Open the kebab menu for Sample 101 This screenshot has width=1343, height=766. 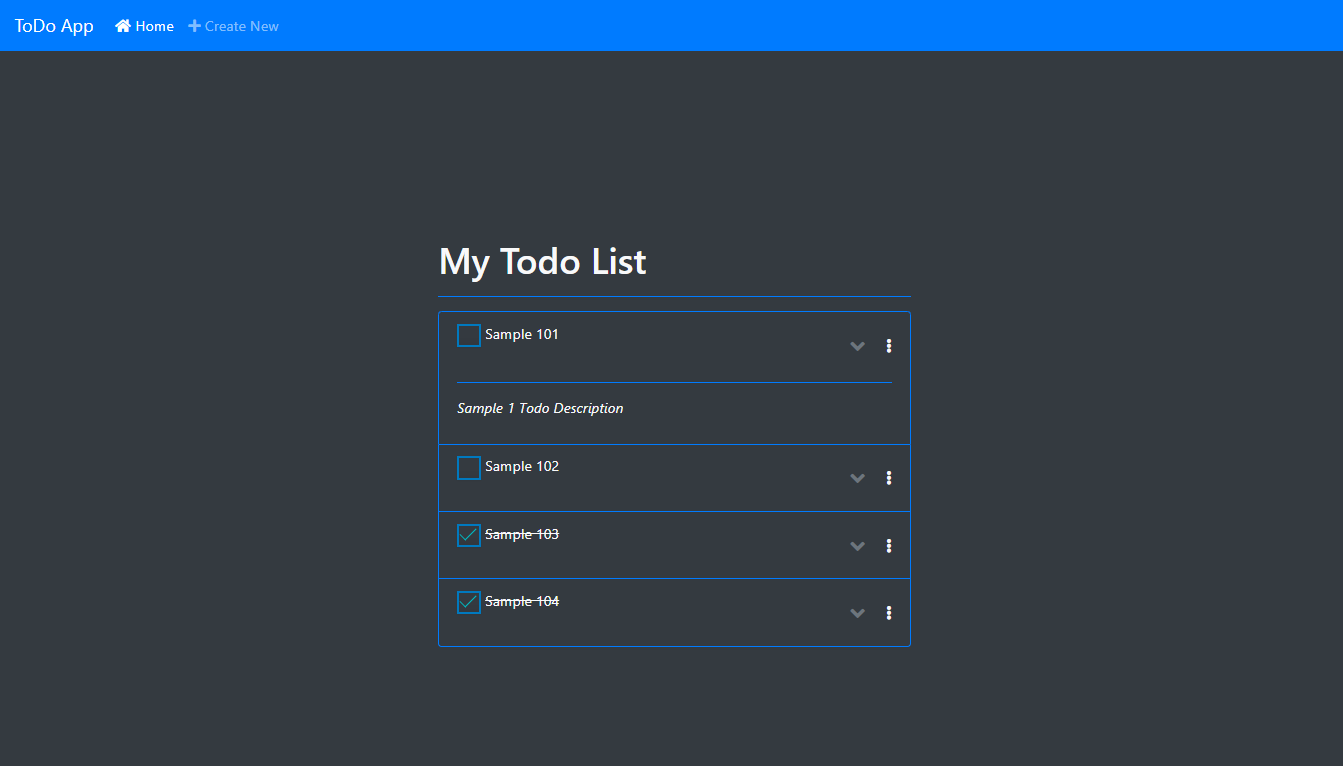[889, 345]
